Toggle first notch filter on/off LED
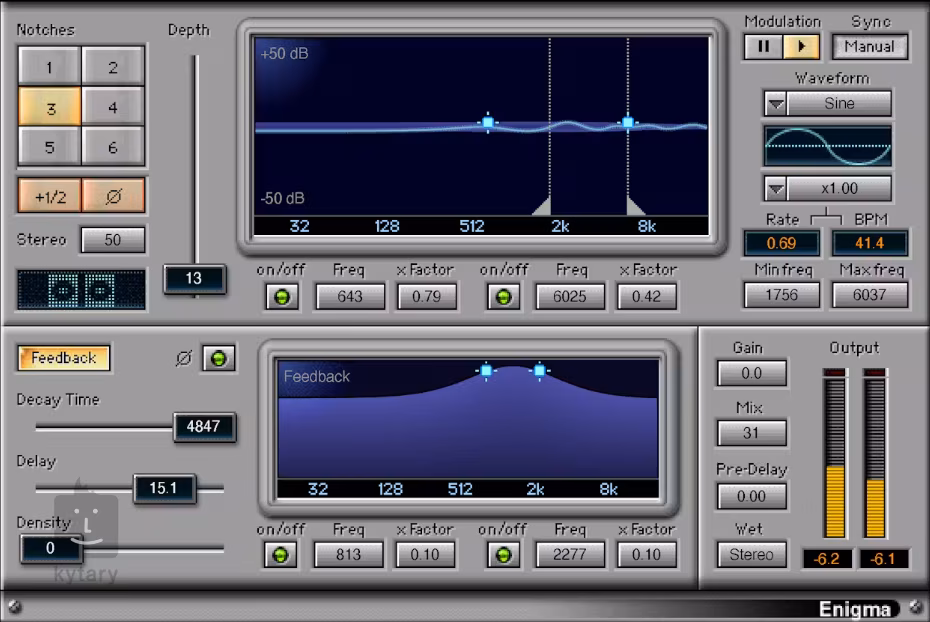 (284, 297)
